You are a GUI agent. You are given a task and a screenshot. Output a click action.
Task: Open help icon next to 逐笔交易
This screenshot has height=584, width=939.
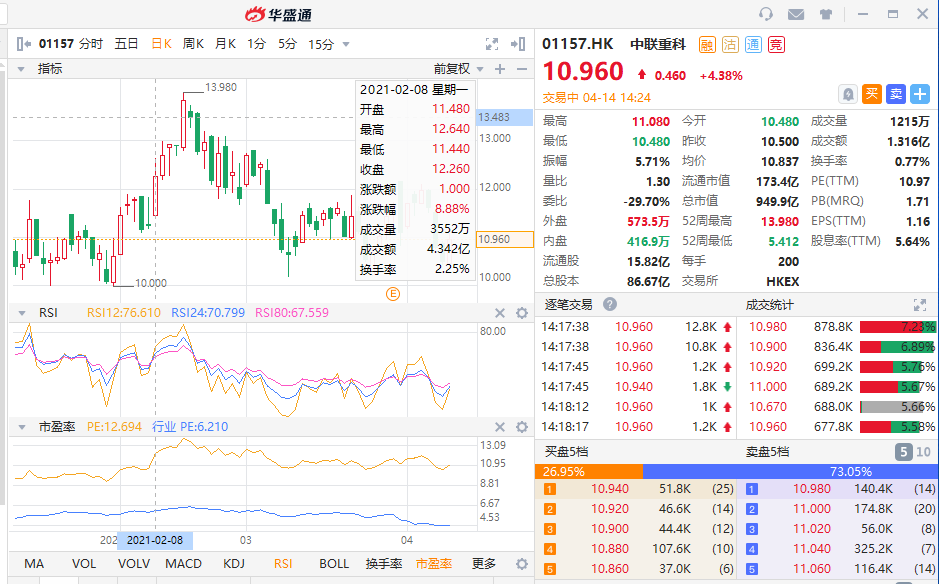tap(610, 304)
